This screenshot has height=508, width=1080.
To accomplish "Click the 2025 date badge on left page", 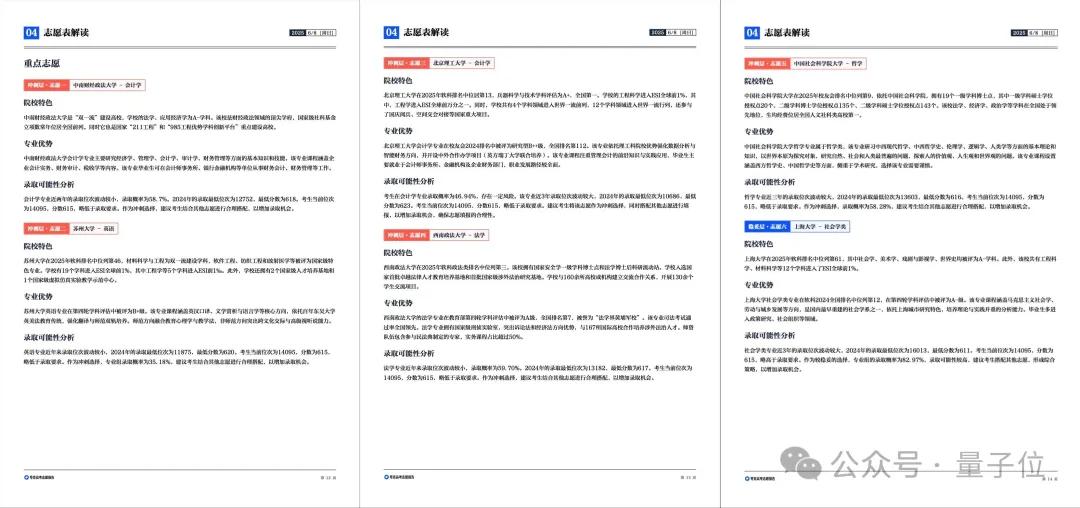I will click(x=296, y=33).
